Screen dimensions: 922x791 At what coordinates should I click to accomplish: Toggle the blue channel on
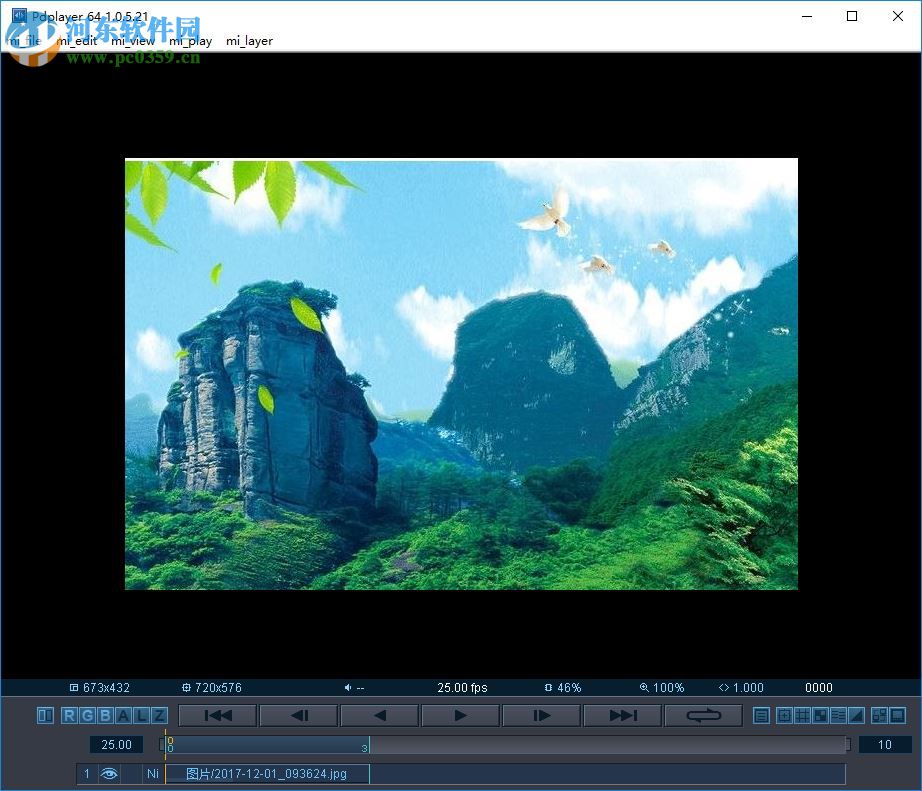pyautogui.click(x=106, y=715)
